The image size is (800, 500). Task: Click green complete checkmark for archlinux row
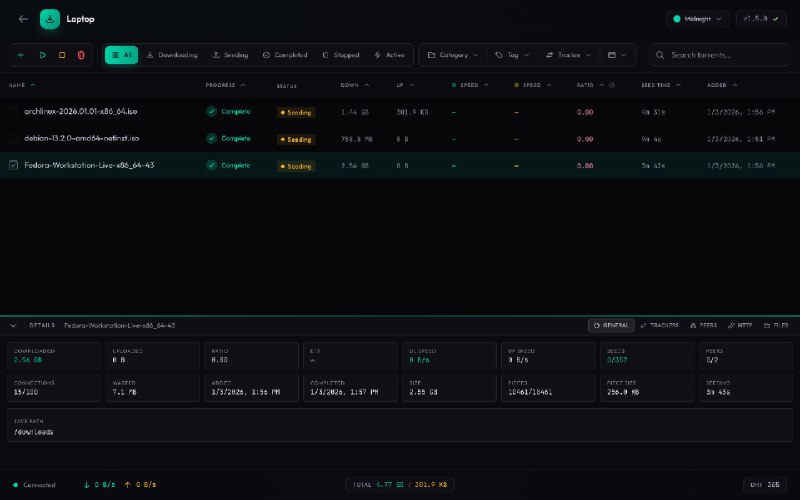pyautogui.click(x=211, y=111)
